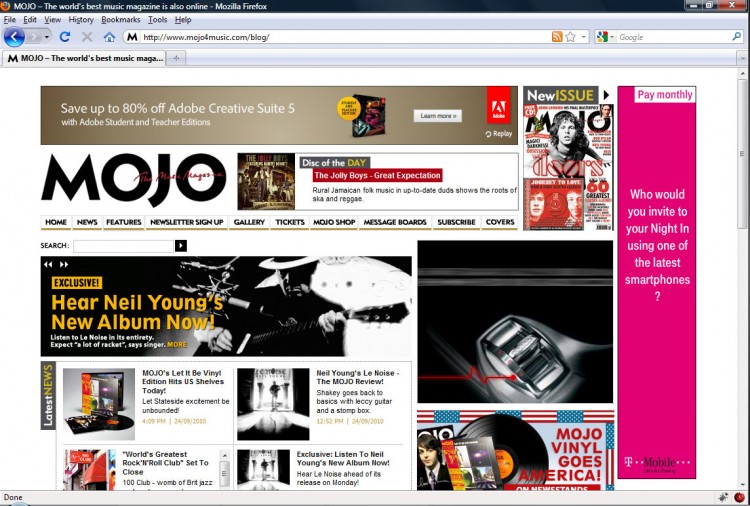Reload the page with the refresh icon

65,37
